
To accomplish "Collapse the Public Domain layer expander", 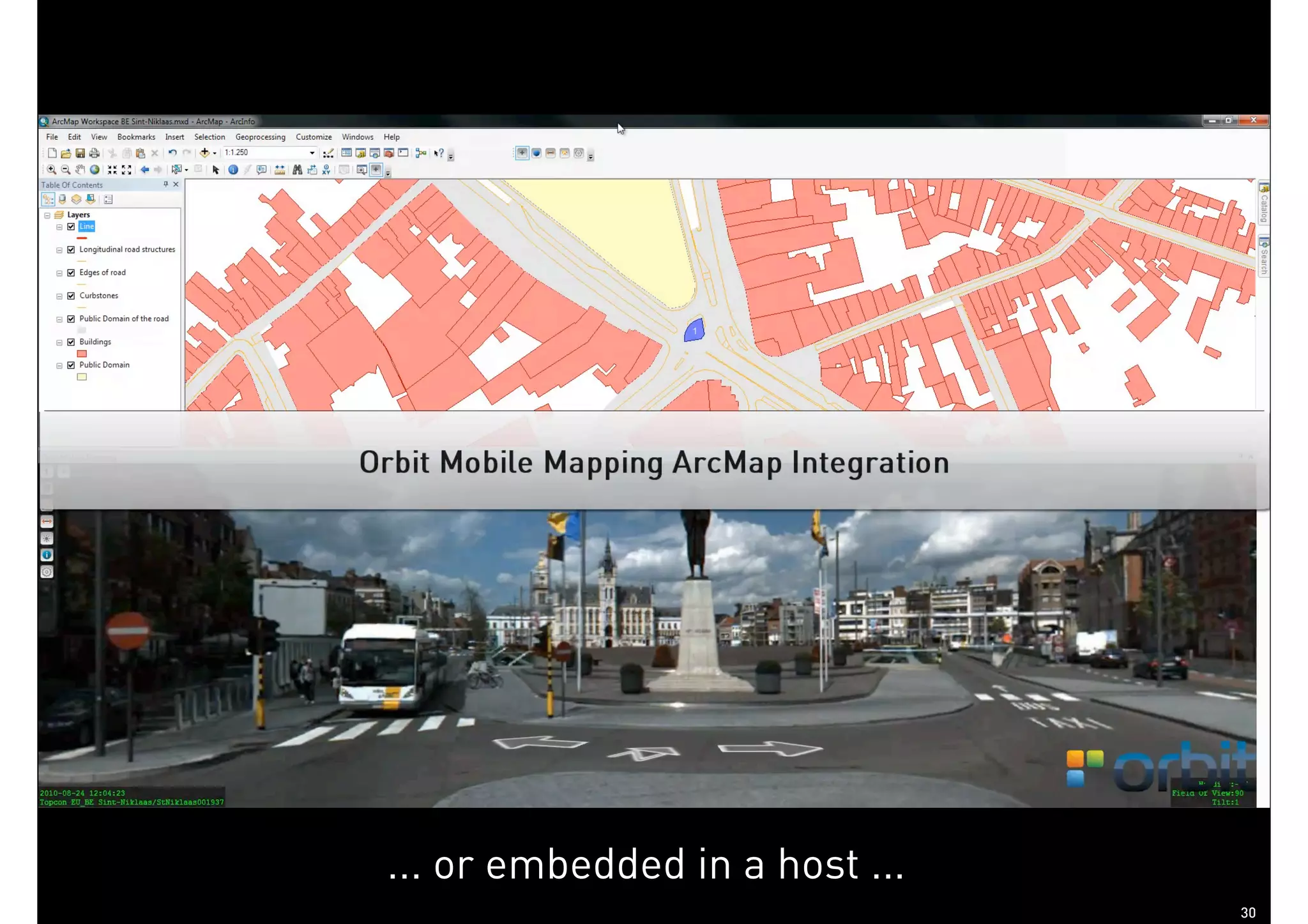I will coord(59,366).
